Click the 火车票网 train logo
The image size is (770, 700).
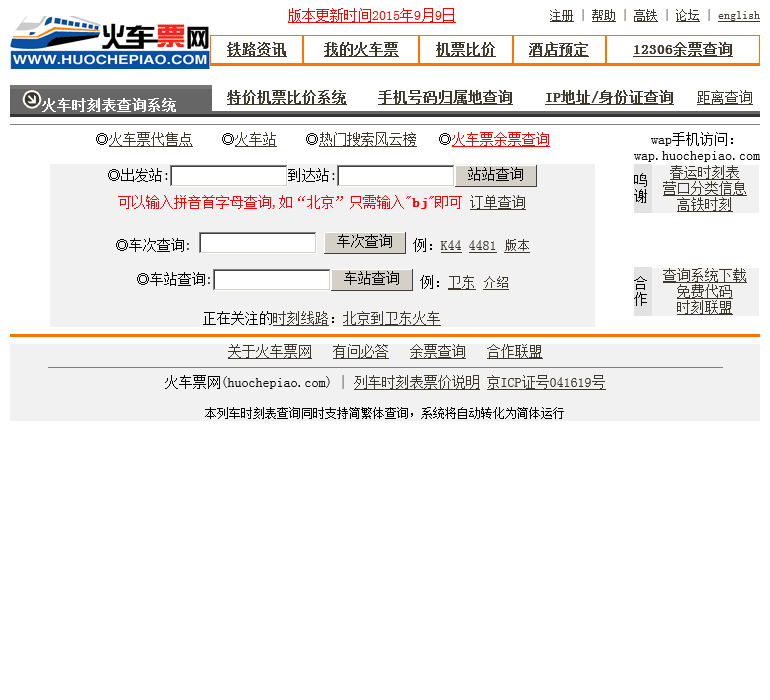coord(110,42)
